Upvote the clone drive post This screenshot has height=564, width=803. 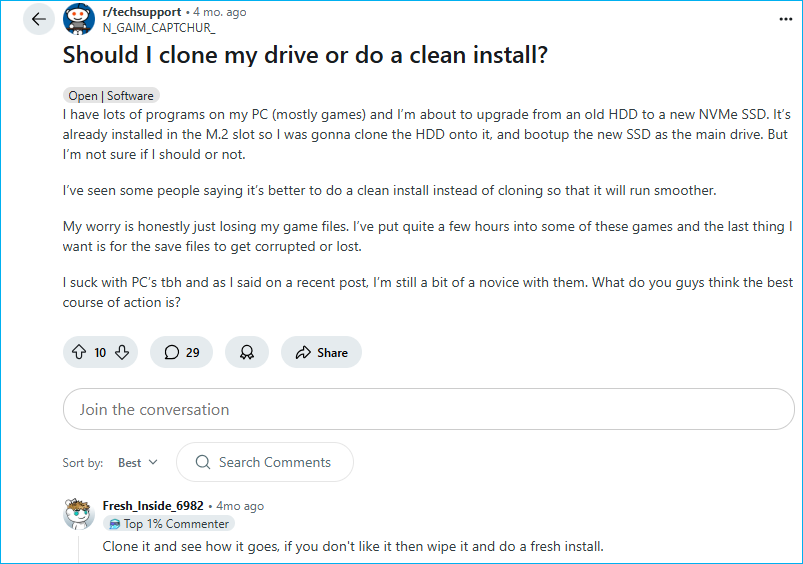coord(79,352)
